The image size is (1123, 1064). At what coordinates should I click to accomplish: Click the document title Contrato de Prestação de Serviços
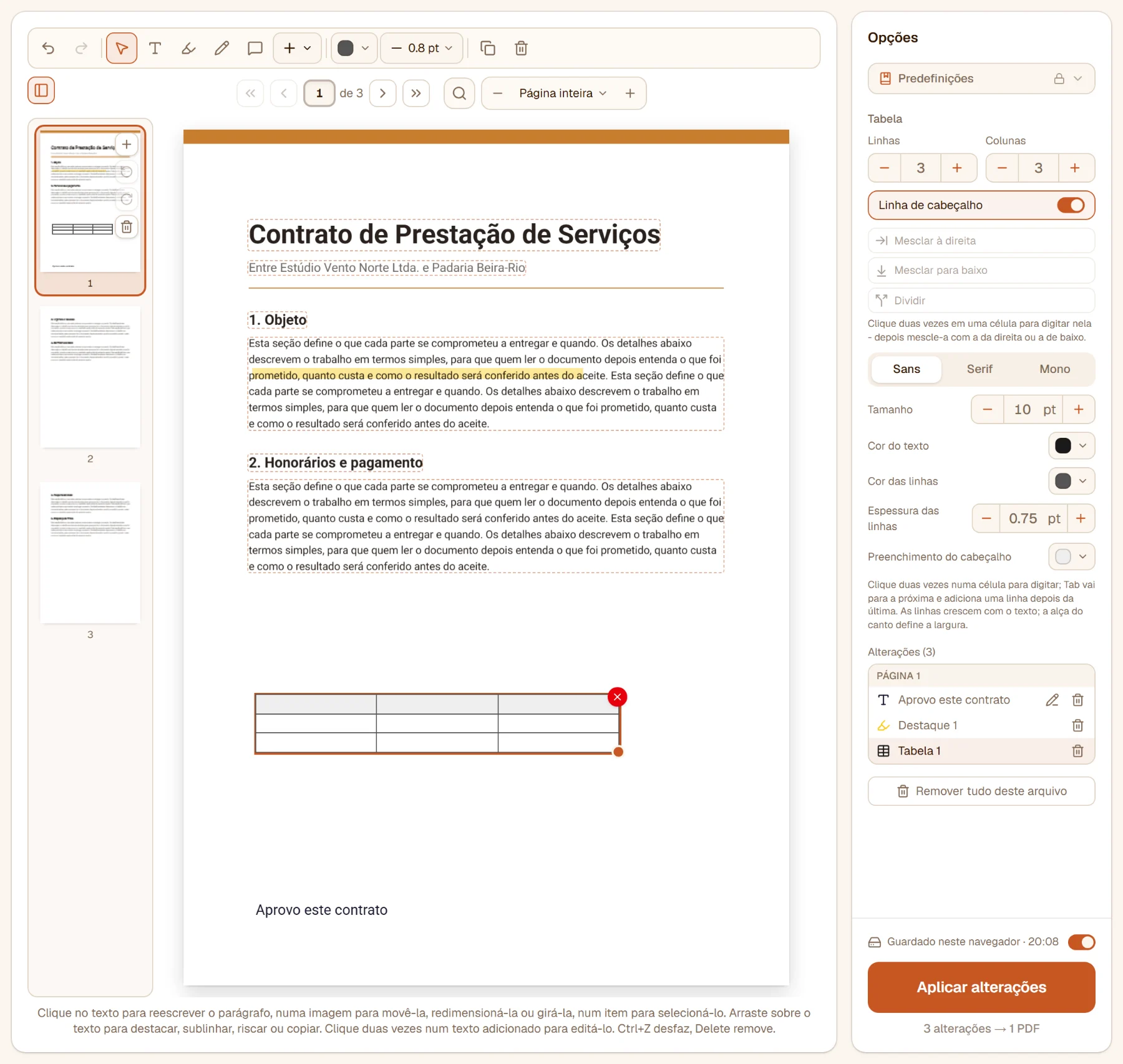pos(454,235)
